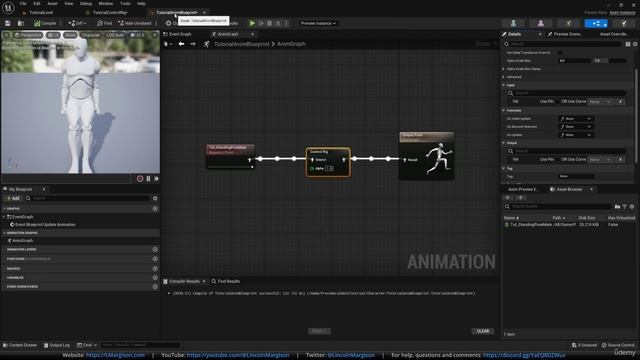The width and height of the screenshot is (640, 360).
Task: Open the viewport Show menu
Action: tap(70, 35)
